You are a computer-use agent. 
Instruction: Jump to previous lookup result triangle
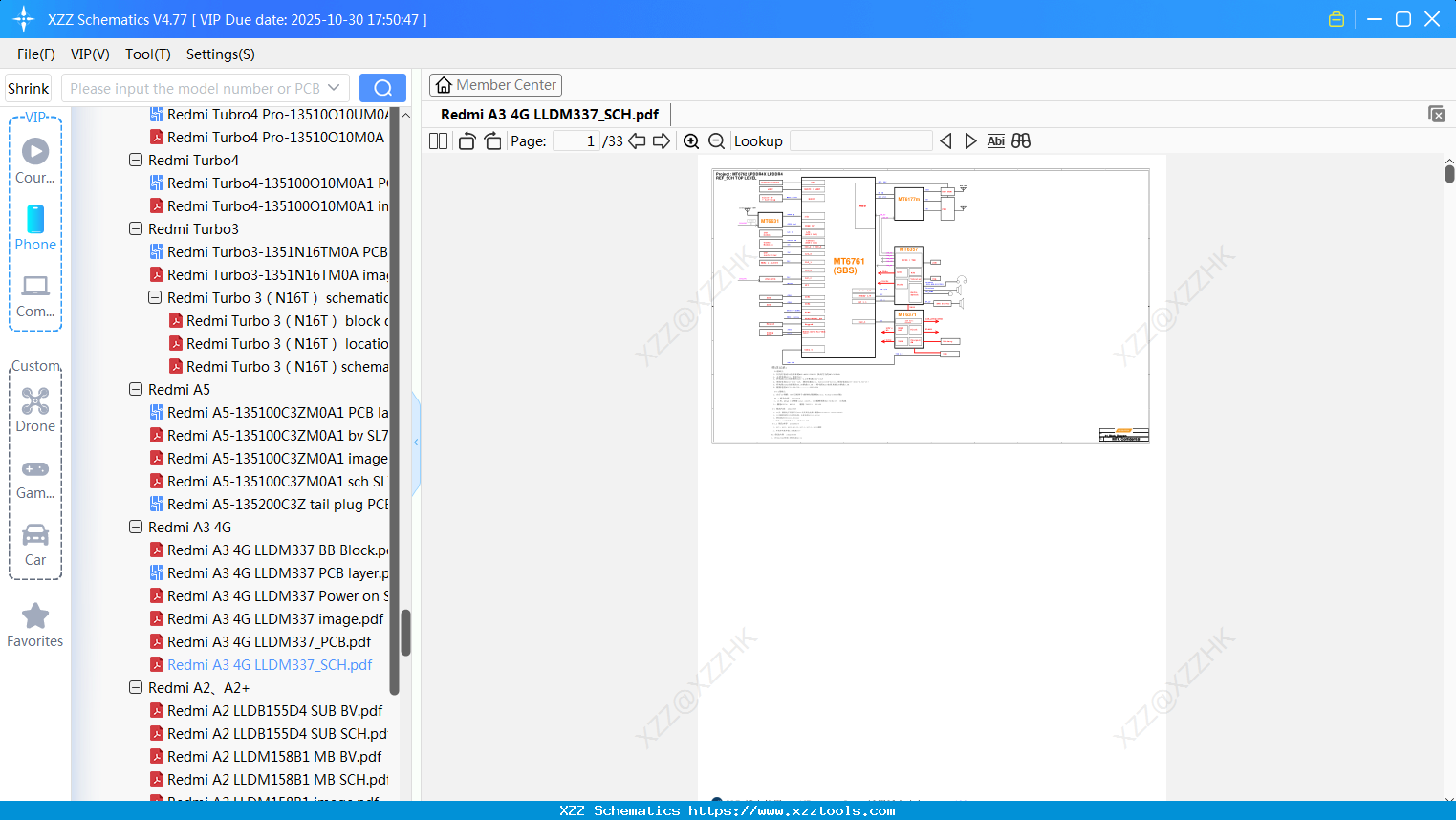[x=945, y=141]
